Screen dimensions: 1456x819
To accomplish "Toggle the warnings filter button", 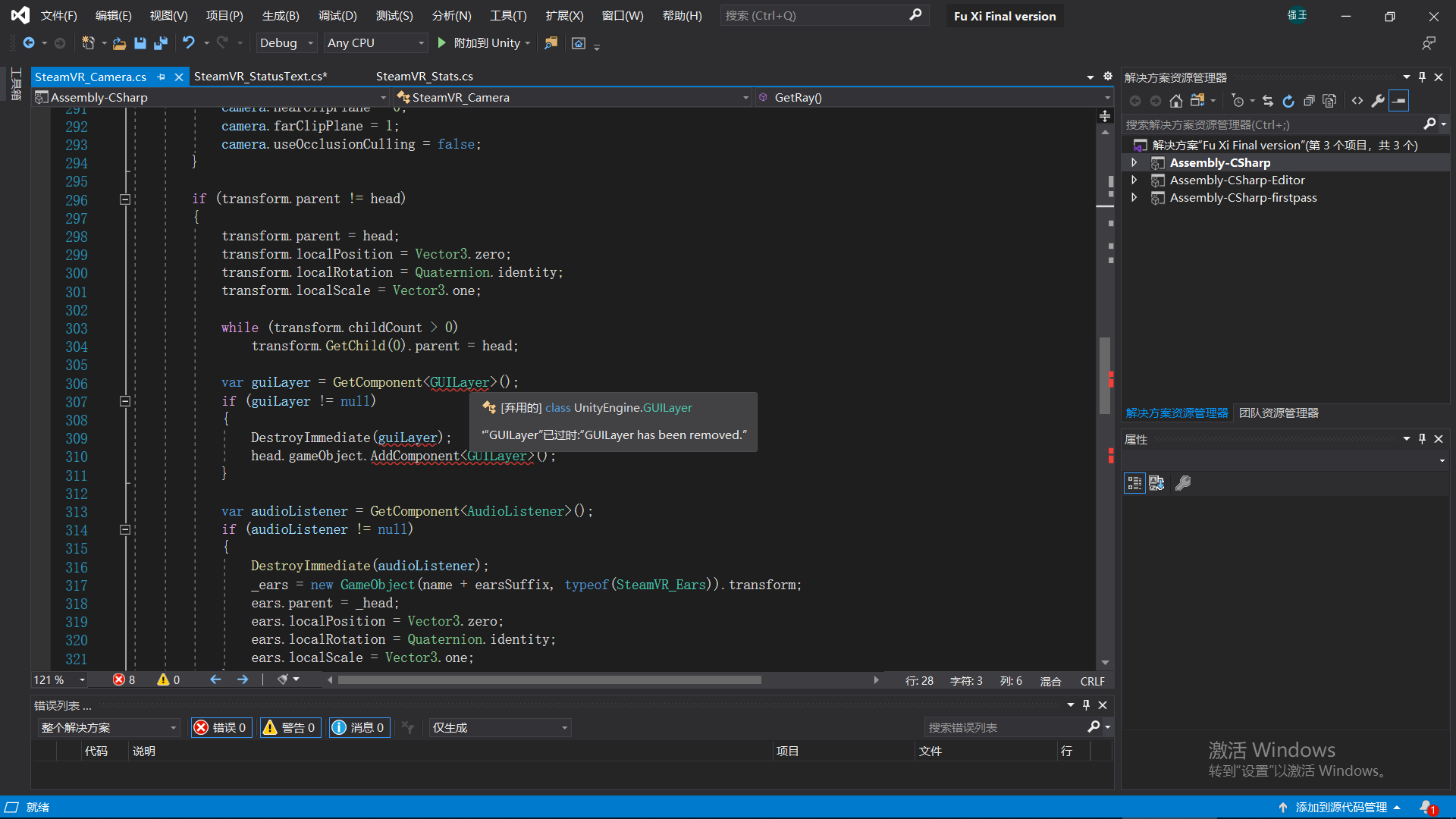I will (x=290, y=728).
